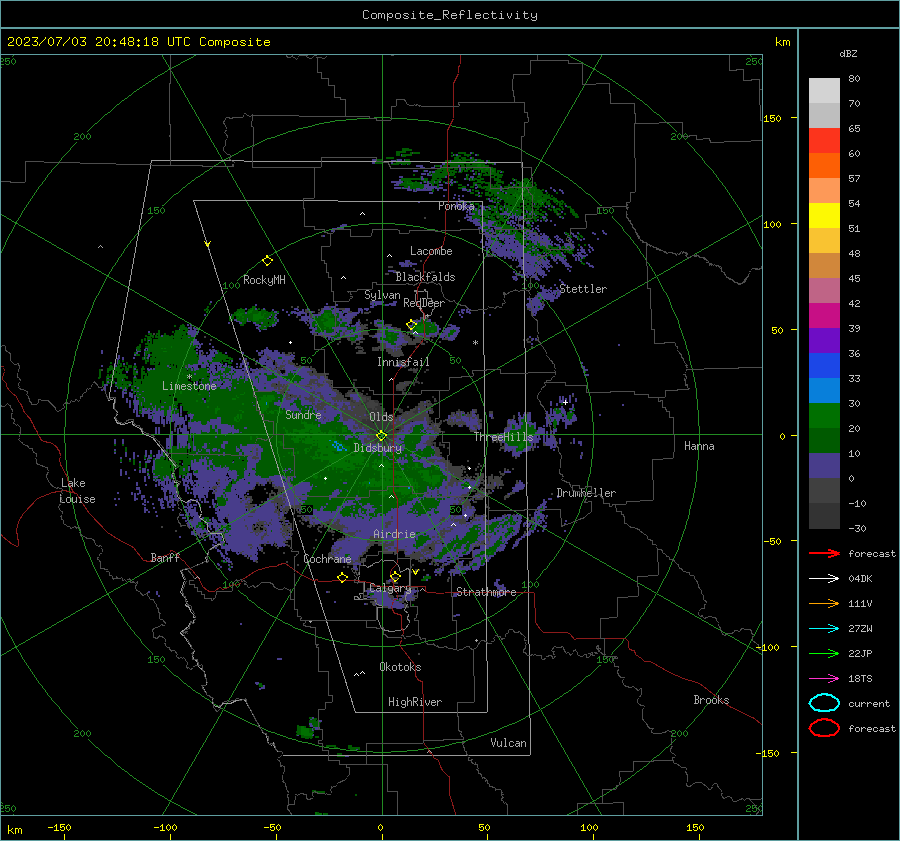Click the Innisfail city label

[403, 362]
